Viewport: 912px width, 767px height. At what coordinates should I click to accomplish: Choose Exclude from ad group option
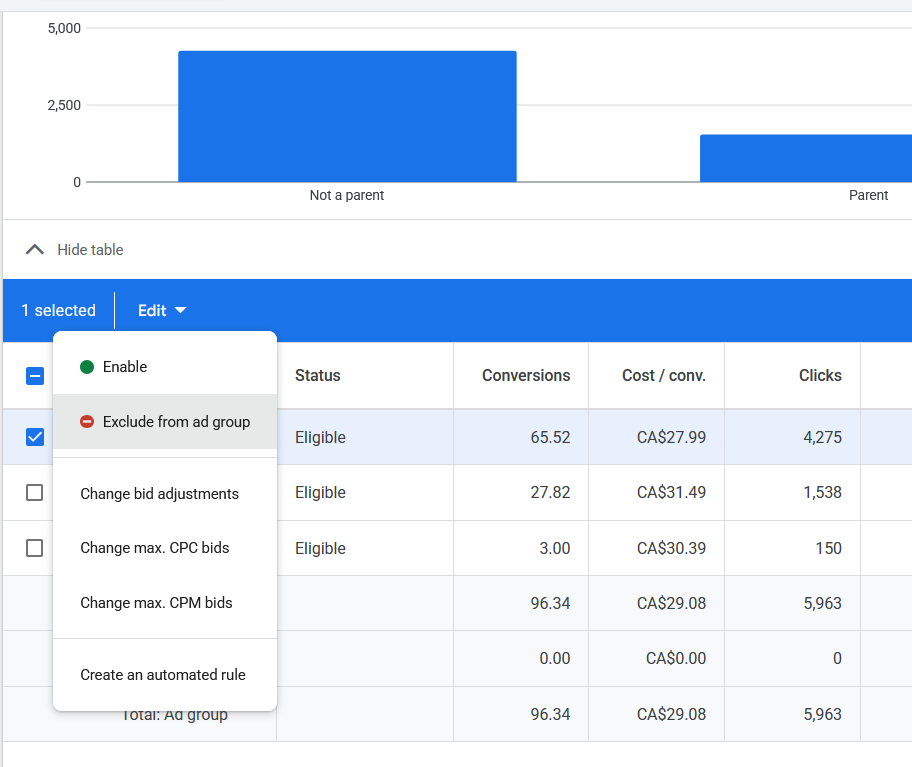tap(165, 422)
